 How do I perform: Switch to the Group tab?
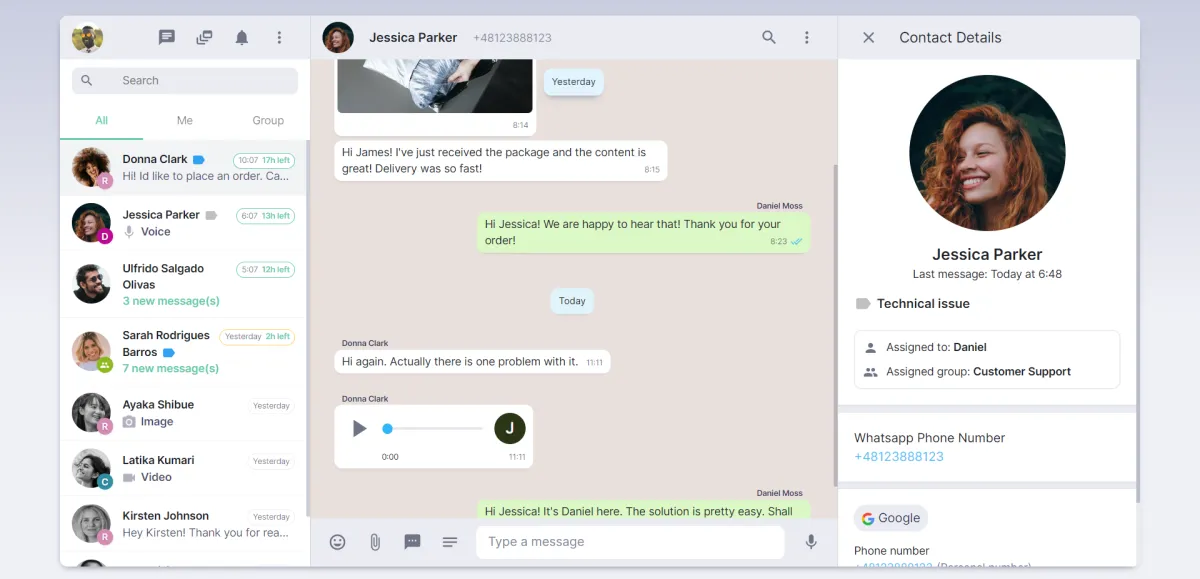268,120
